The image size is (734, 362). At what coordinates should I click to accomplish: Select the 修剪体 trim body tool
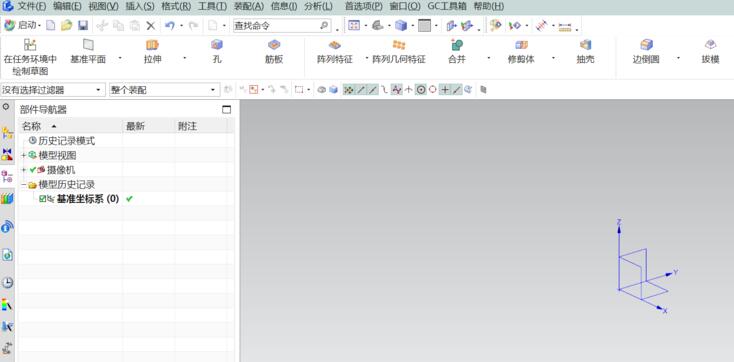point(521,52)
